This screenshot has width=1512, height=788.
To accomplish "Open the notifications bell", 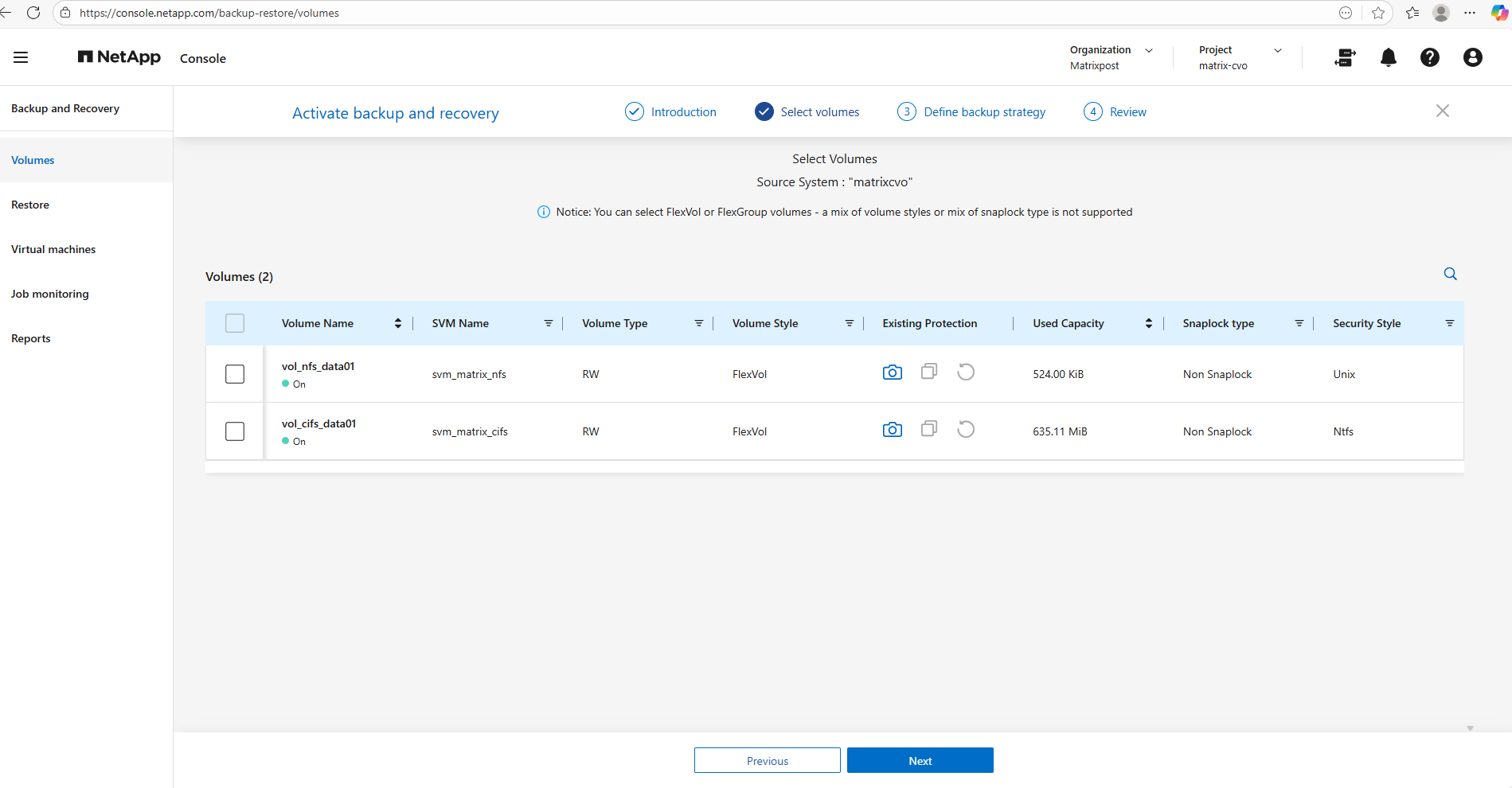I will tap(1388, 57).
